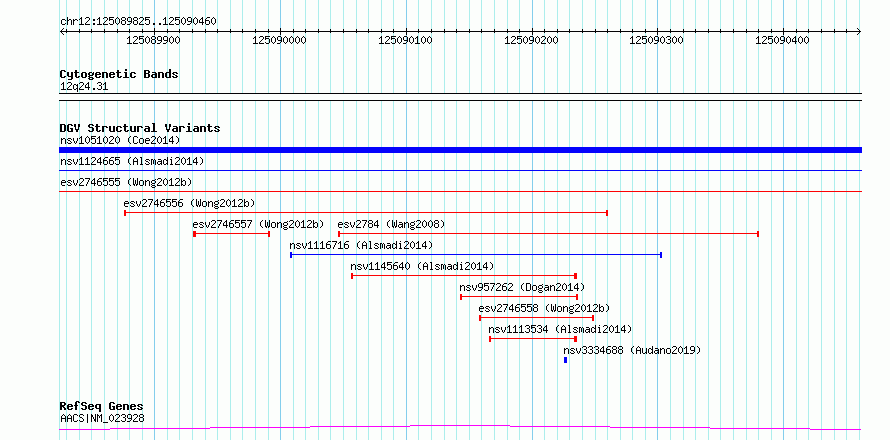The image size is (890, 440).
Task: Select the blue nsv1116716 variant bar
Action: 476,255
